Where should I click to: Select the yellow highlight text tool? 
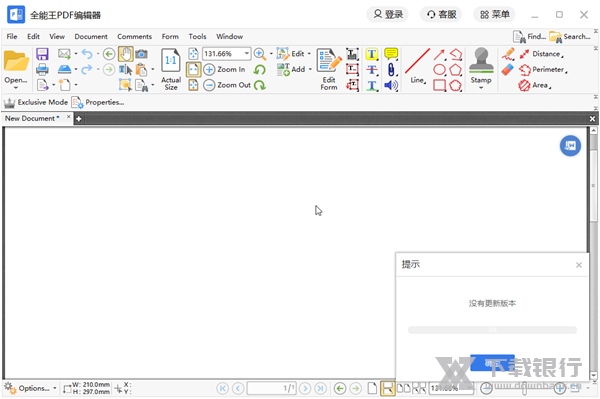click(372, 54)
